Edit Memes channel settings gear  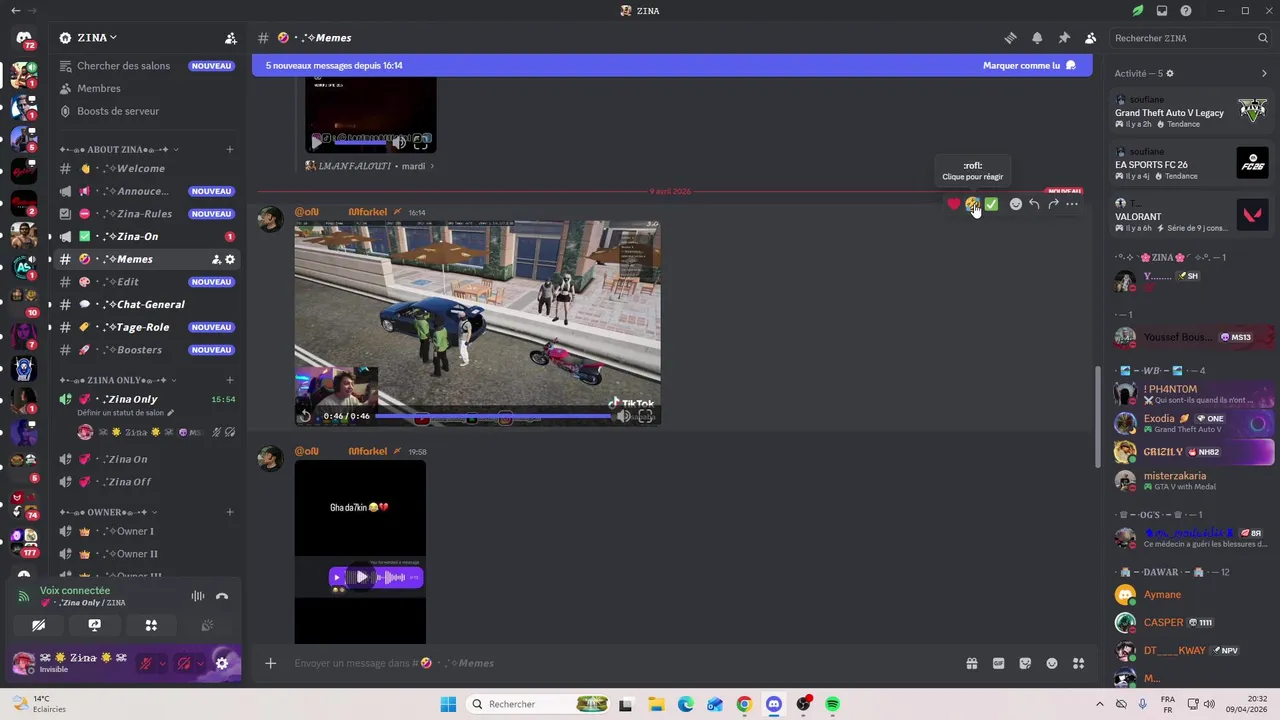(230, 259)
